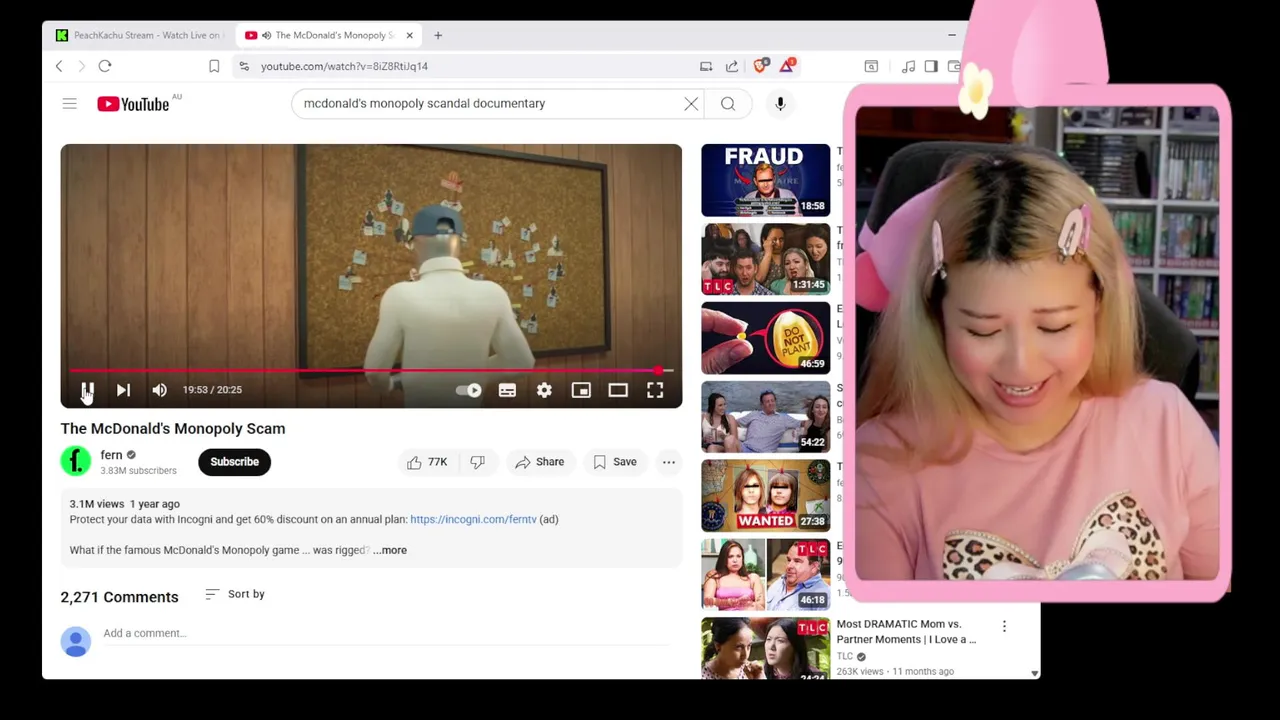The image size is (1280, 720).
Task: Switch to the PeachKachu Stream tab
Action: click(x=137, y=35)
